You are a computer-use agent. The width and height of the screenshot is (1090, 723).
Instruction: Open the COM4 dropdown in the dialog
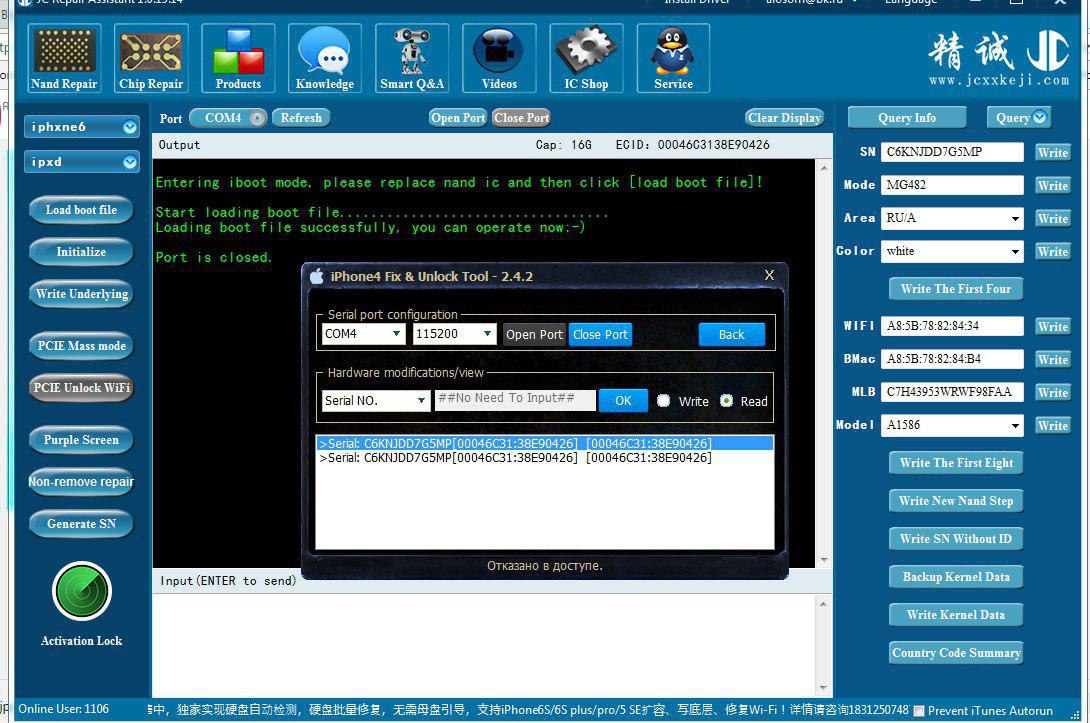(396, 334)
